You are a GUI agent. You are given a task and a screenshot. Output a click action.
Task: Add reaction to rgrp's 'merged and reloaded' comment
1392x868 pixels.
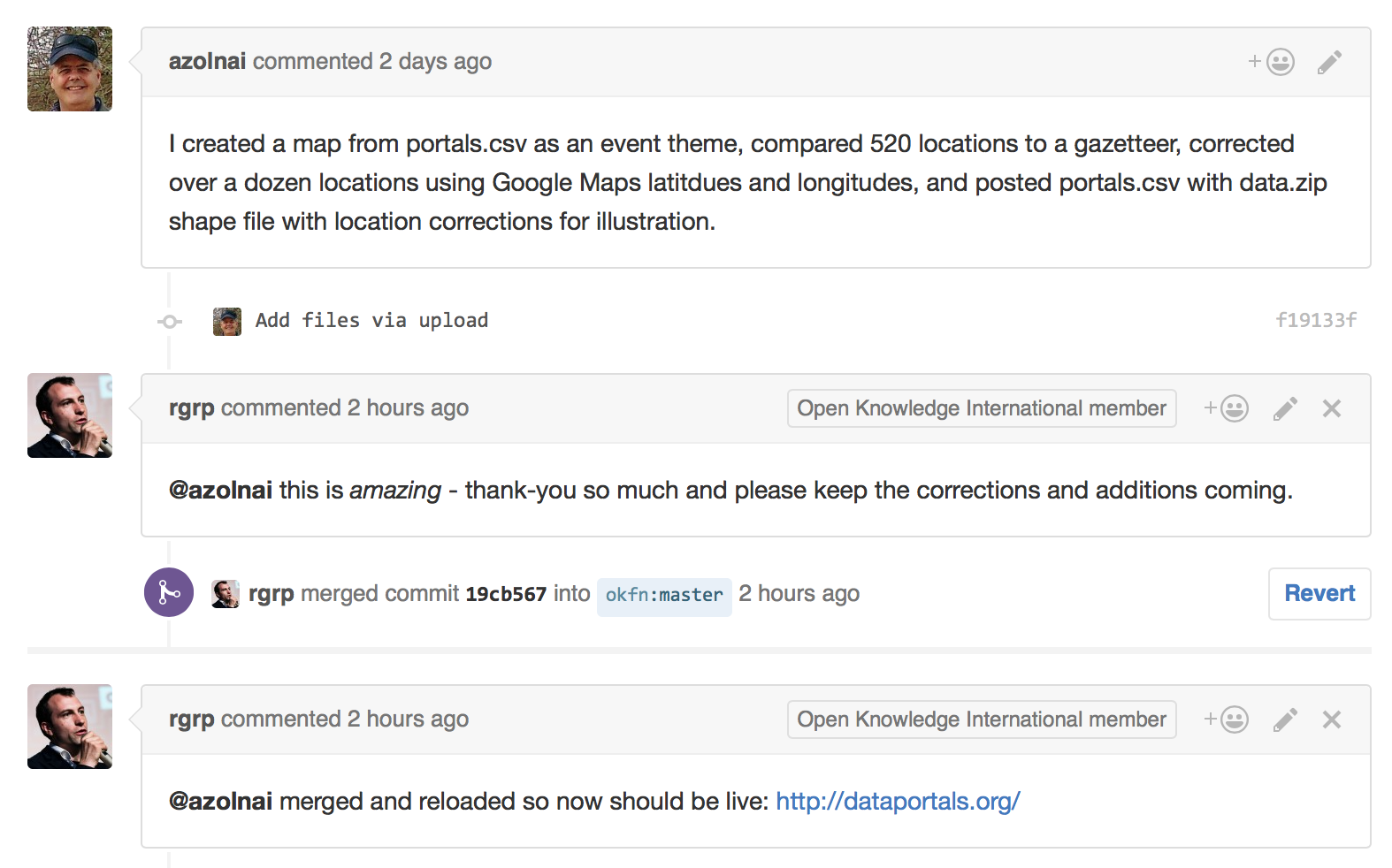click(x=1226, y=720)
